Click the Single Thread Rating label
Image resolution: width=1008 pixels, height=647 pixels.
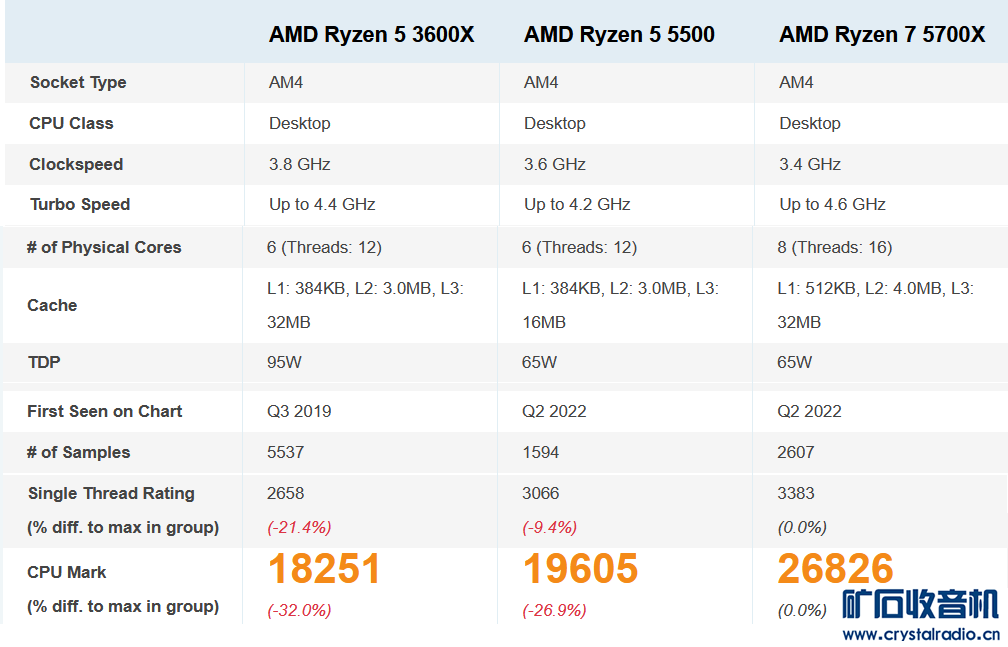111,494
